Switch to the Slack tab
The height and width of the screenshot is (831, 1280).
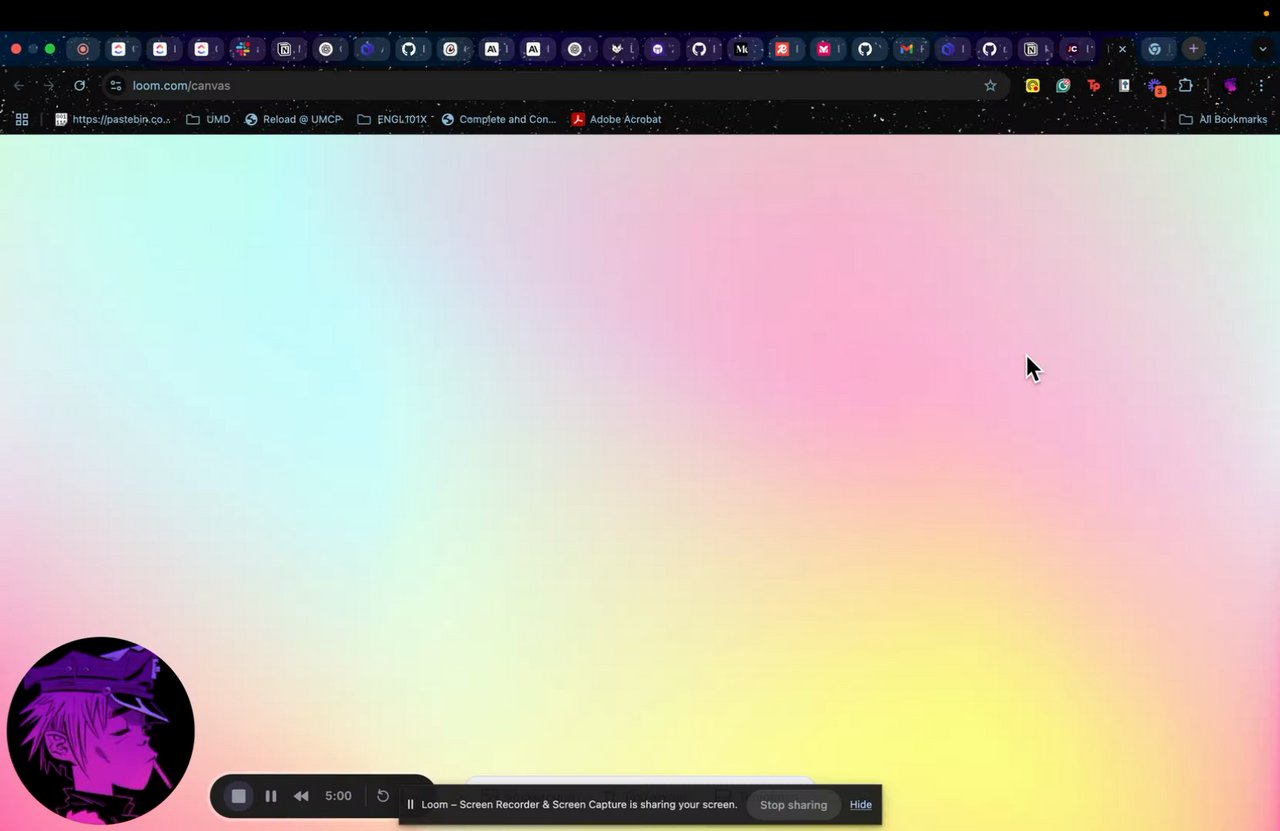(x=245, y=49)
